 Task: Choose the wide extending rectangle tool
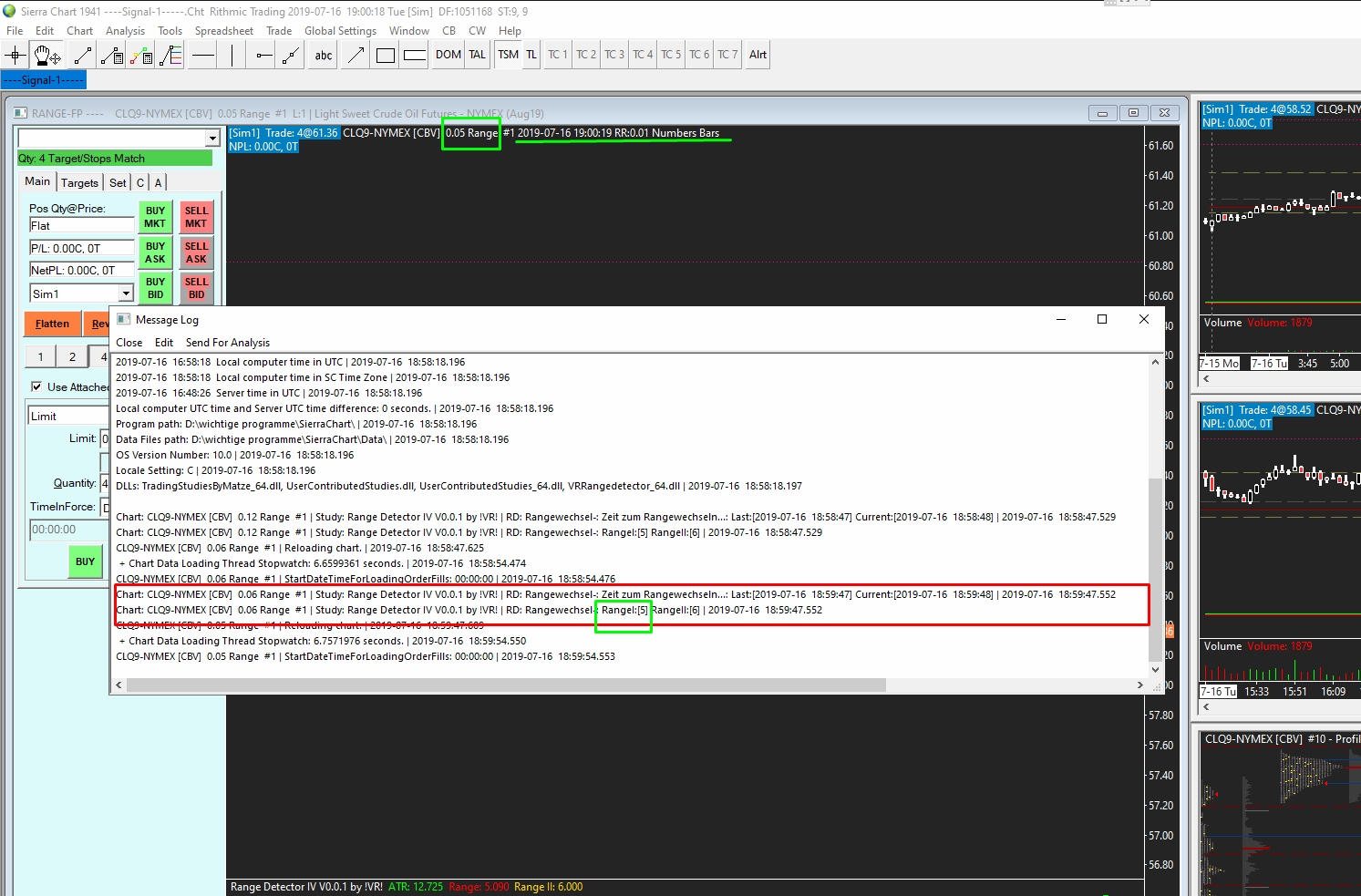415,56
